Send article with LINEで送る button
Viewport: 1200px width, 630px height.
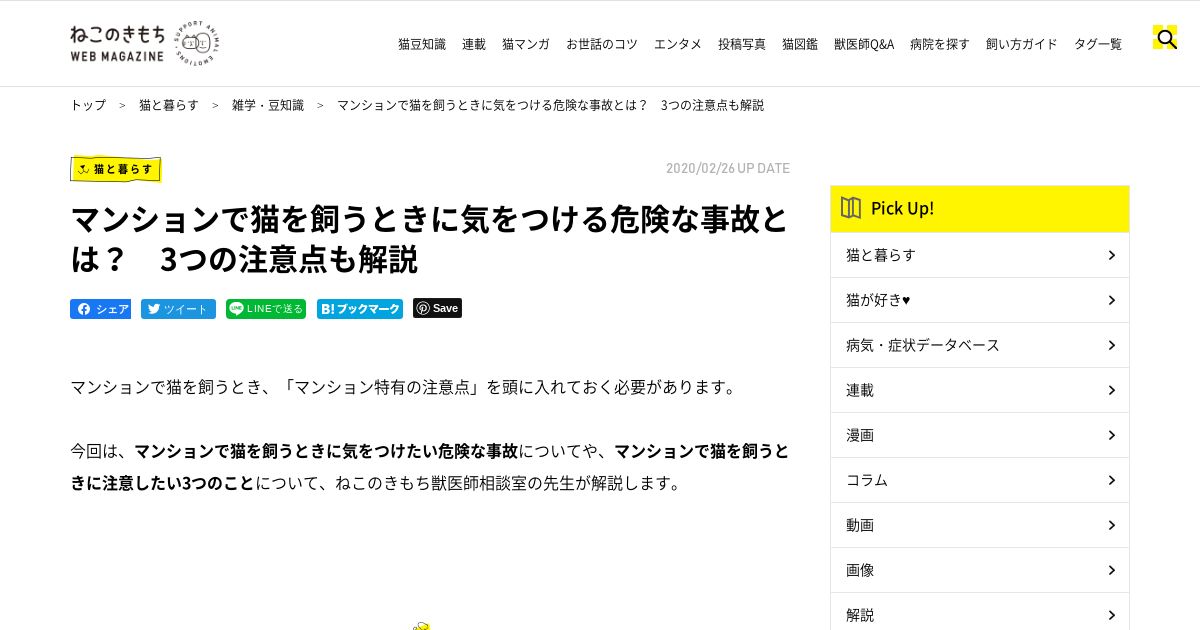266,309
